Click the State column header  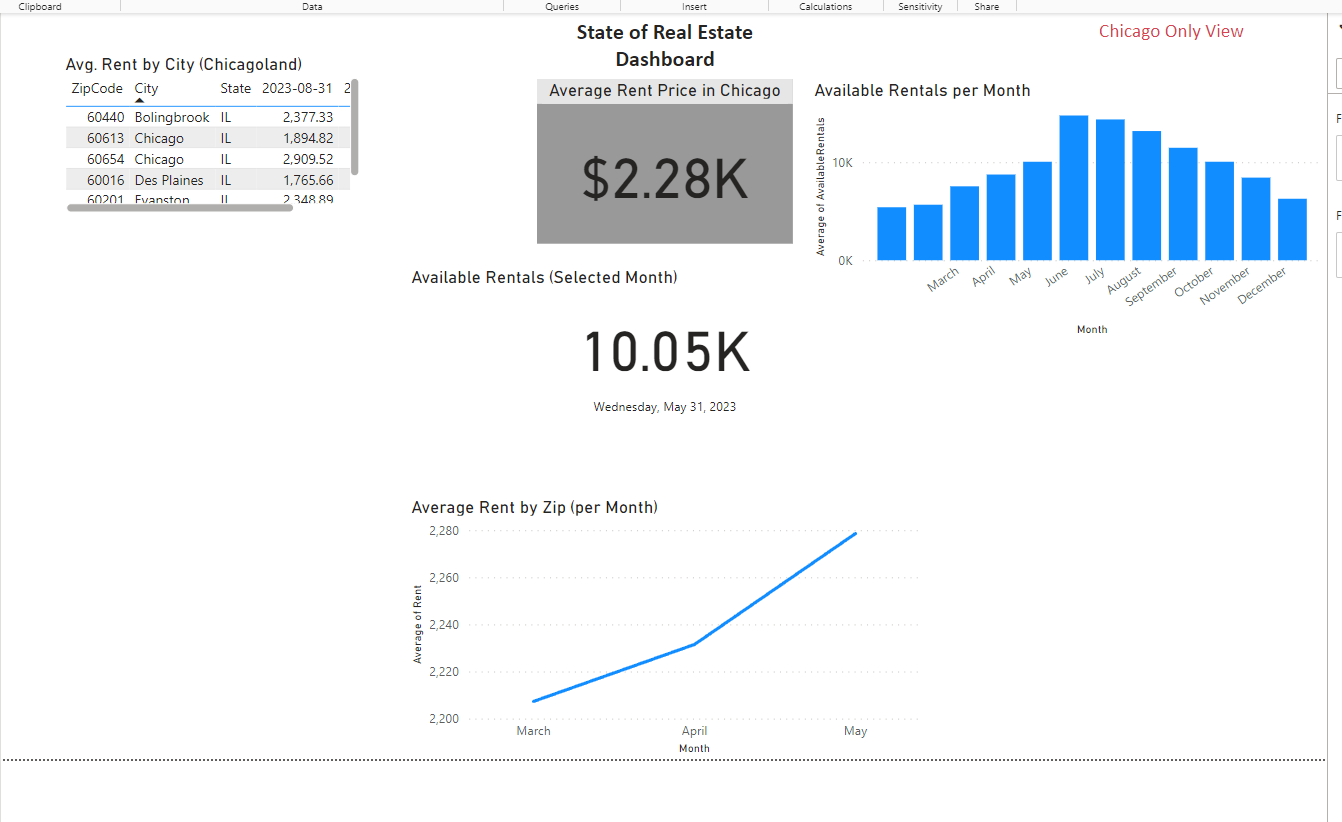[x=235, y=88]
